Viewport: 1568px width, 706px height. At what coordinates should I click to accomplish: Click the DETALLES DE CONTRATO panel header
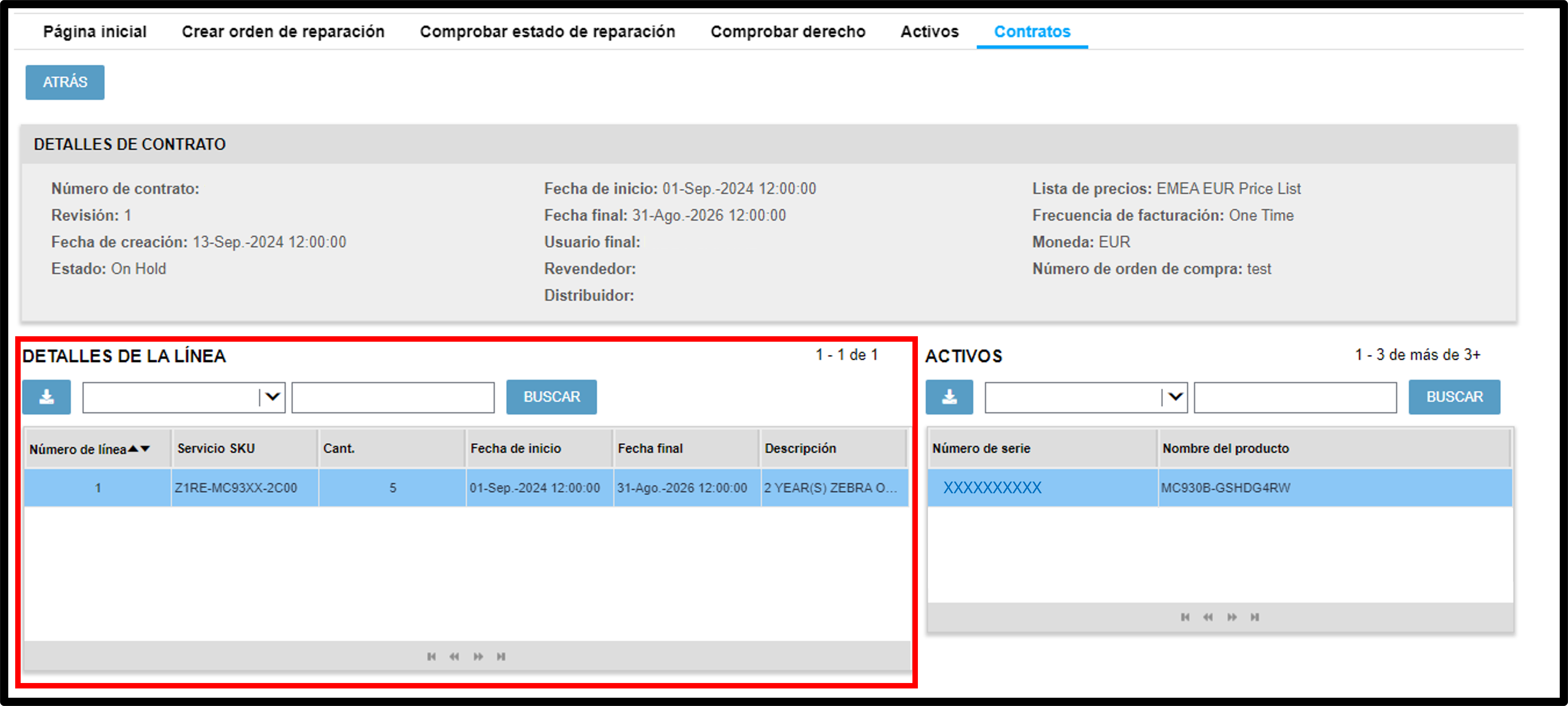tap(769, 144)
